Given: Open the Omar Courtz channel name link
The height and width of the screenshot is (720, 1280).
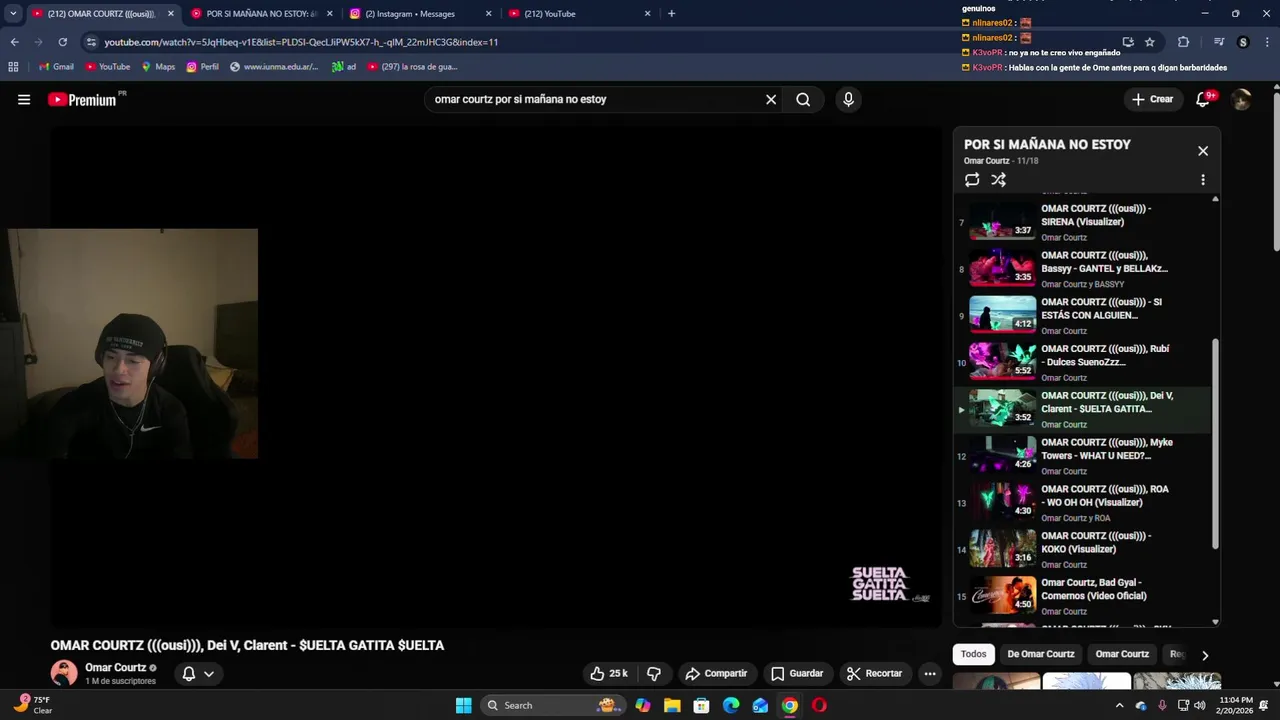Looking at the screenshot, I should click(x=116, y=667).
